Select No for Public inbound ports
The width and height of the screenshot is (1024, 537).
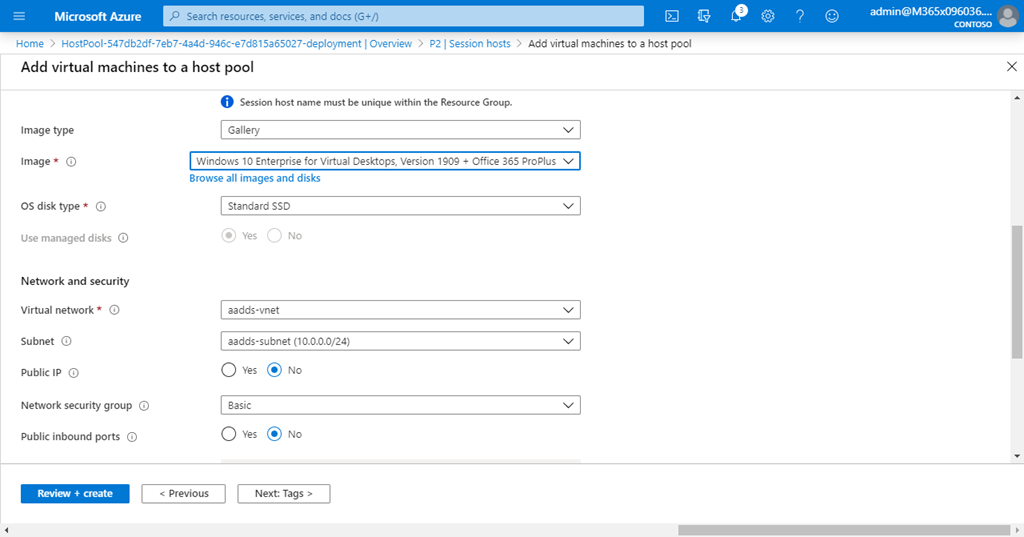[274, 434]
